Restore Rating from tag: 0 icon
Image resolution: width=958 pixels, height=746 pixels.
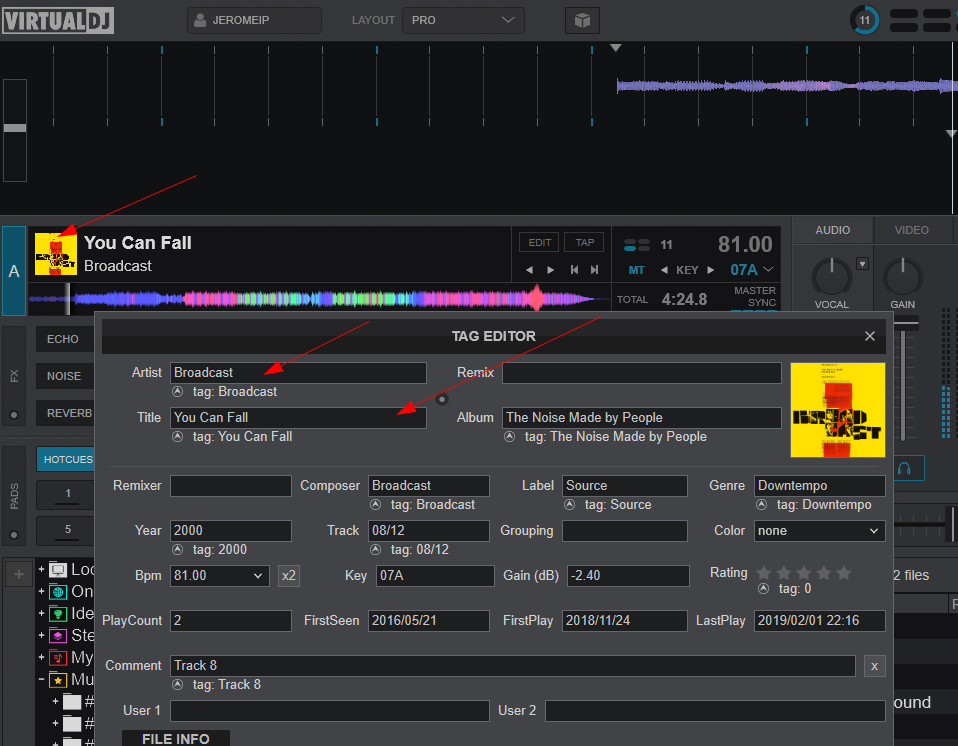point(763,589)
